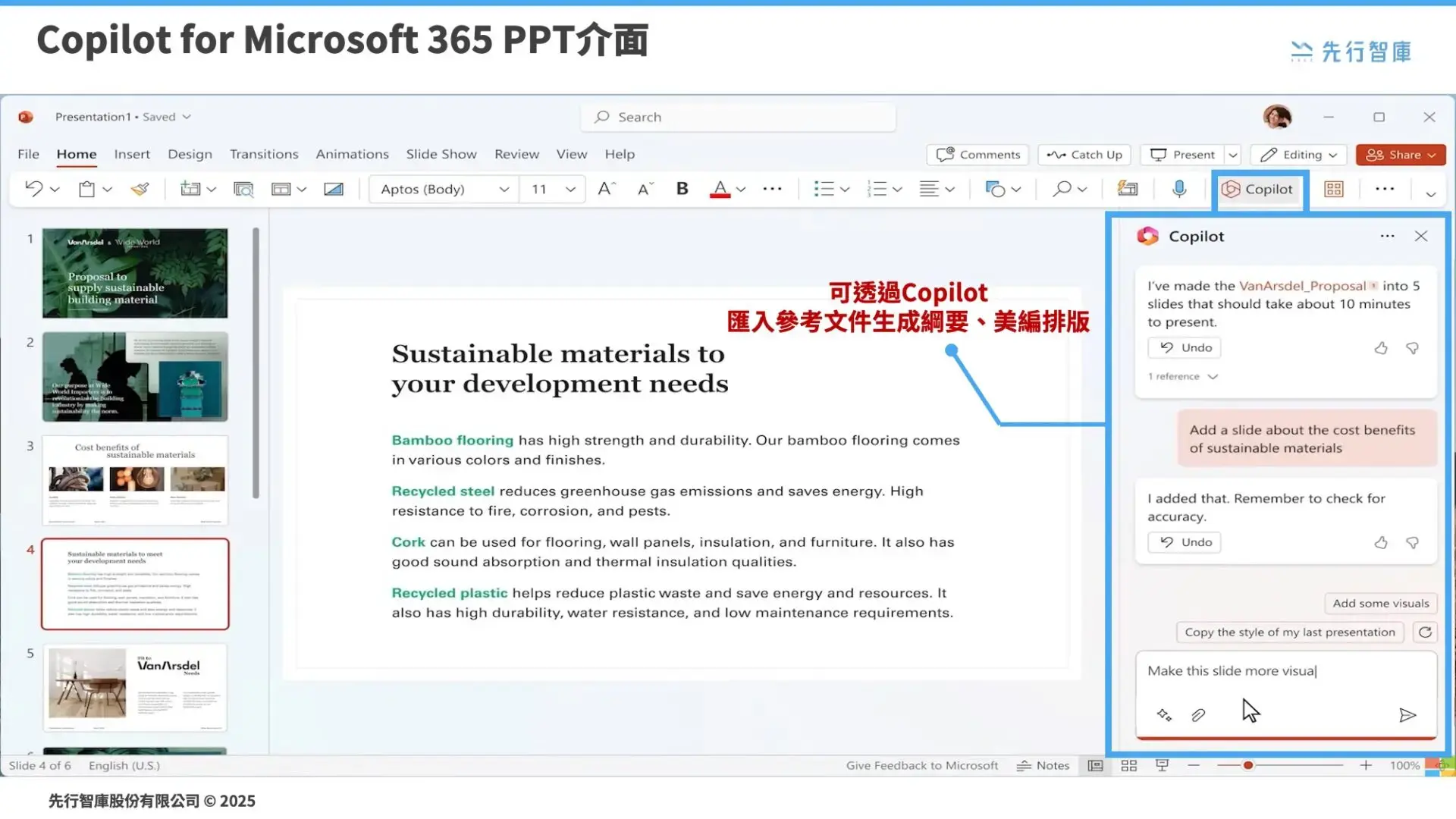1456x819 pixels.
Task: Undo the "I added that" Copilot action
Action: point(1185,542)
